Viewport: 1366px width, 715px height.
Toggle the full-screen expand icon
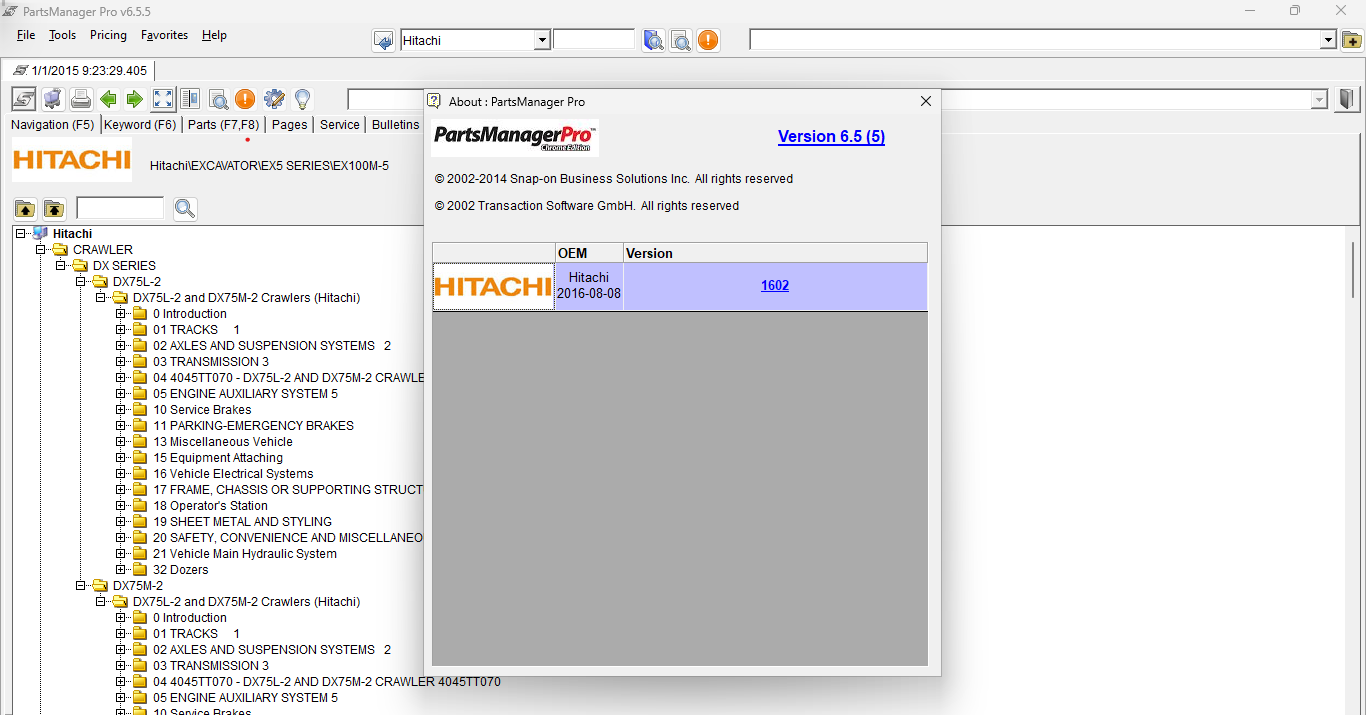(163, 99)
